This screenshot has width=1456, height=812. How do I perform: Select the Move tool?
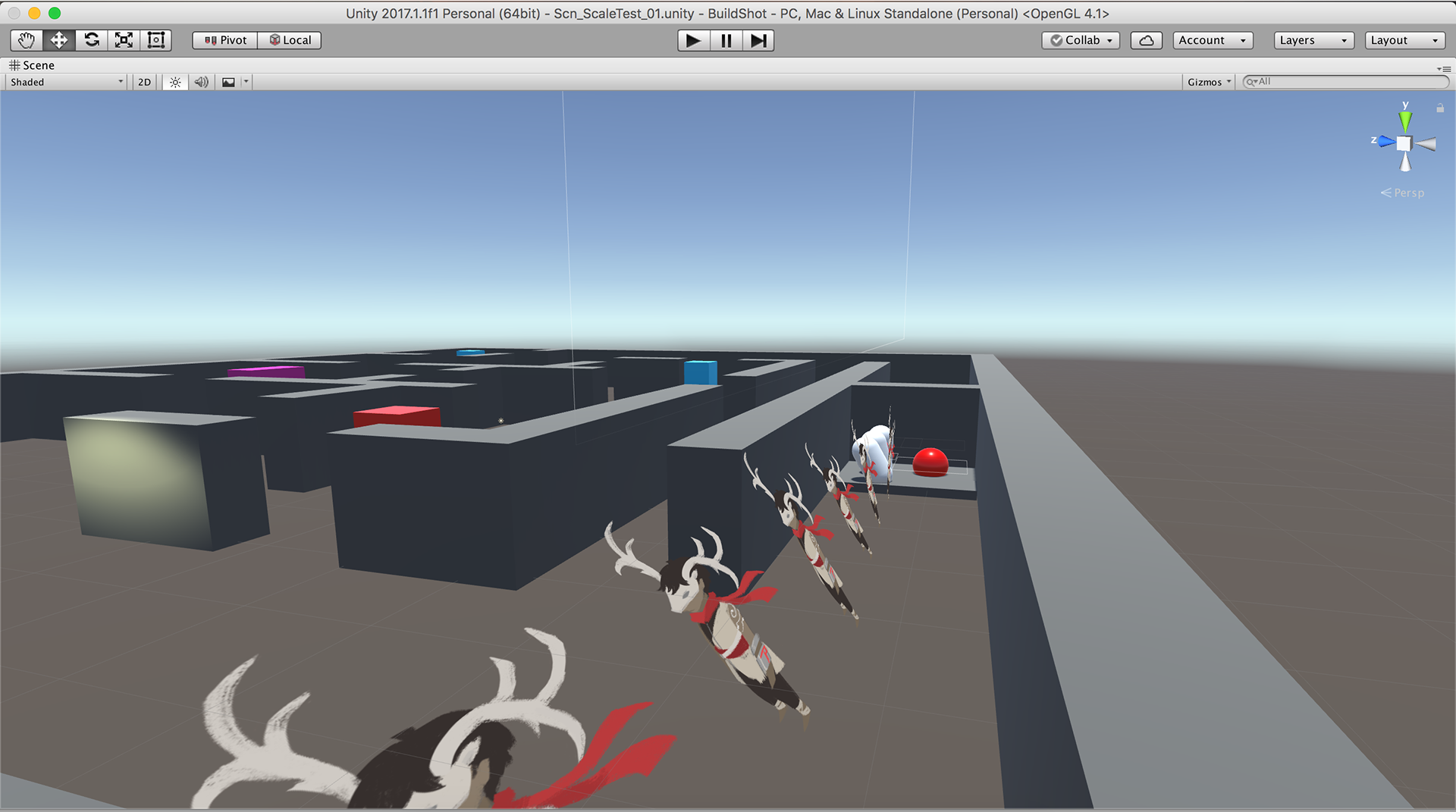59,40
